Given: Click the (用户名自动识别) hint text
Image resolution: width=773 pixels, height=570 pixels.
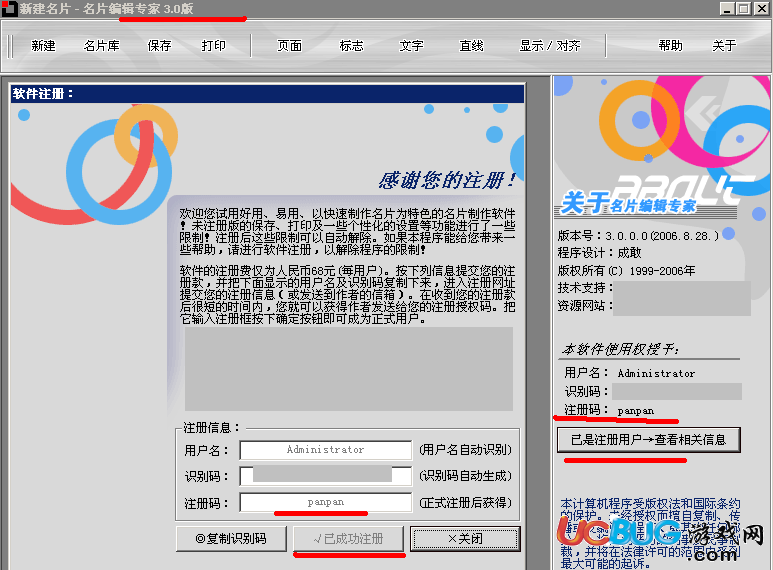Looking at the screenshot, I should click(x=465, y=450).
